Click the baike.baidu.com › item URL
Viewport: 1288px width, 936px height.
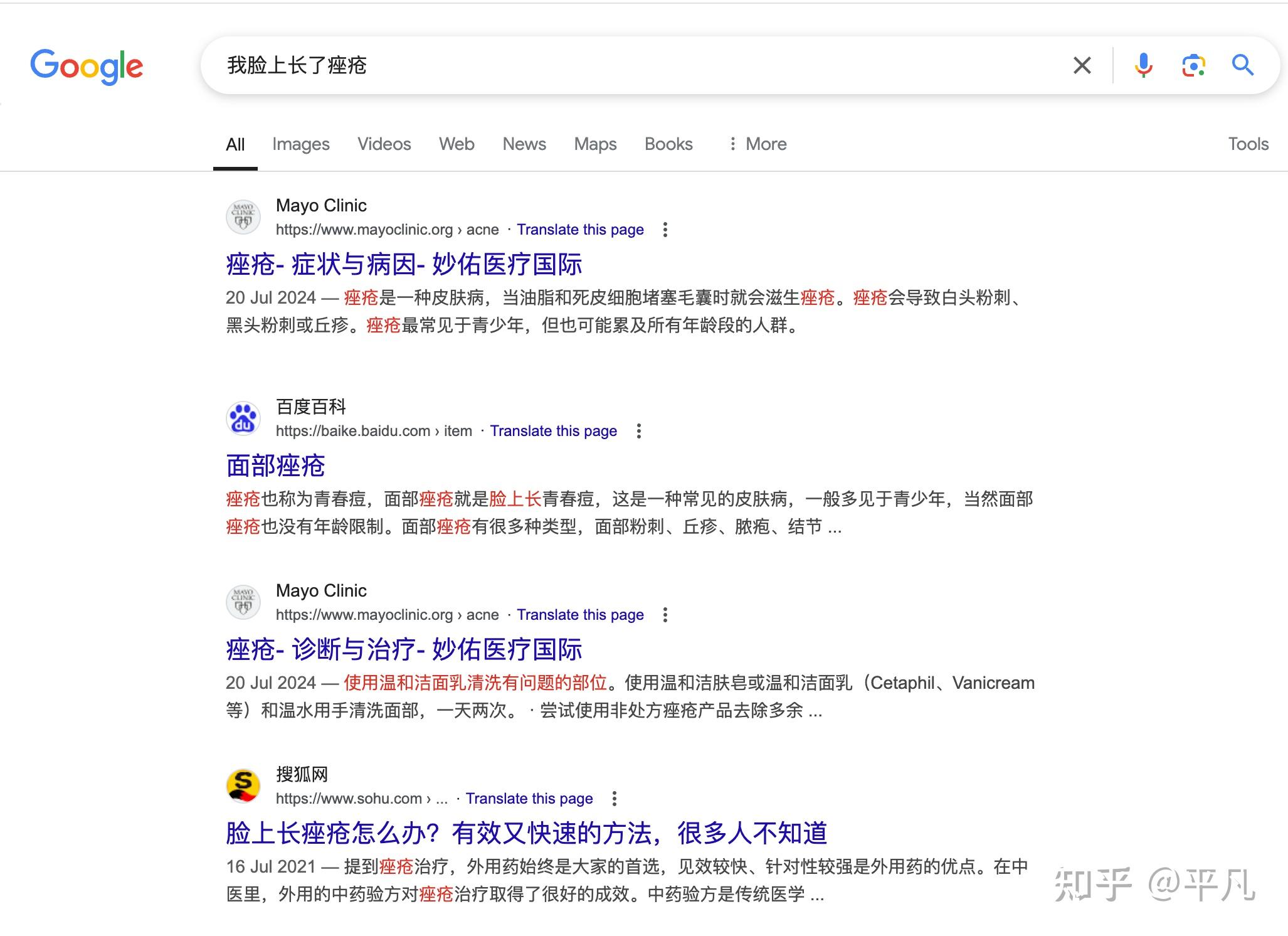pyautogui.click(x=374, y=431)
